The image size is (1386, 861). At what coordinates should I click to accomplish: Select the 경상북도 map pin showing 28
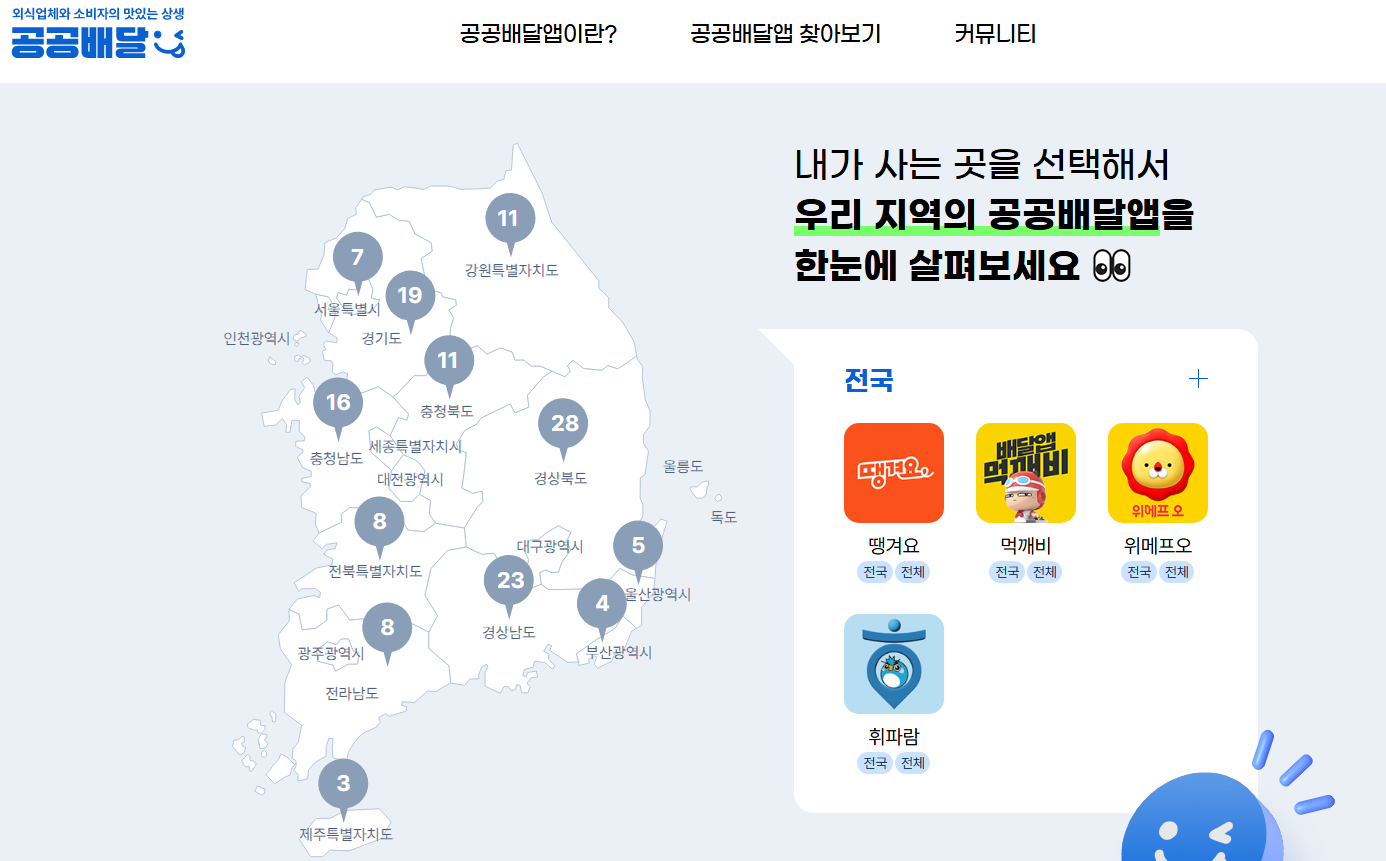tap(564, 426)
